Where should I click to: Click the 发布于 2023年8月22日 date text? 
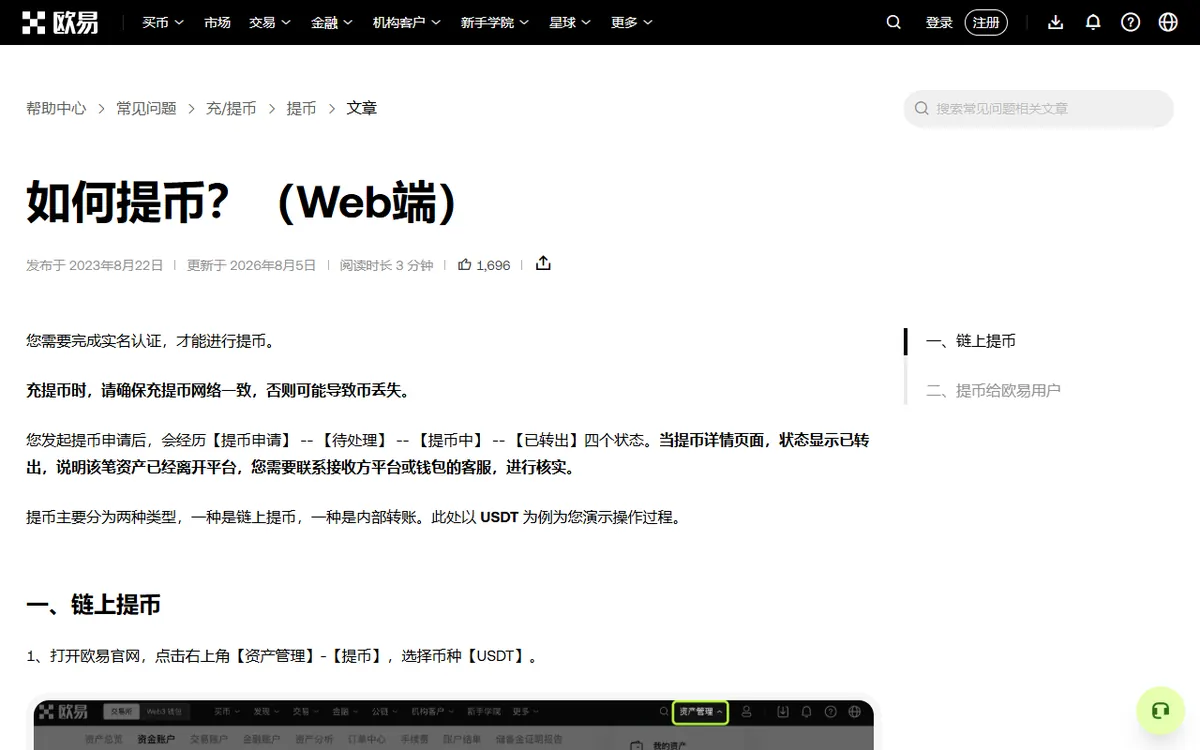coord(94,265)
